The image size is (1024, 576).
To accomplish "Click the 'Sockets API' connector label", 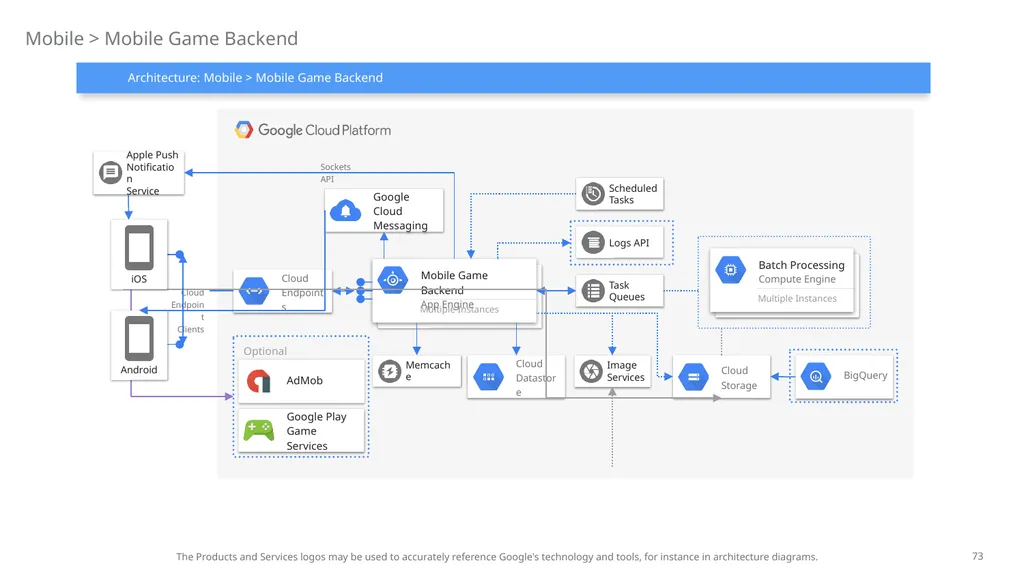I will (x=335, y=173).
